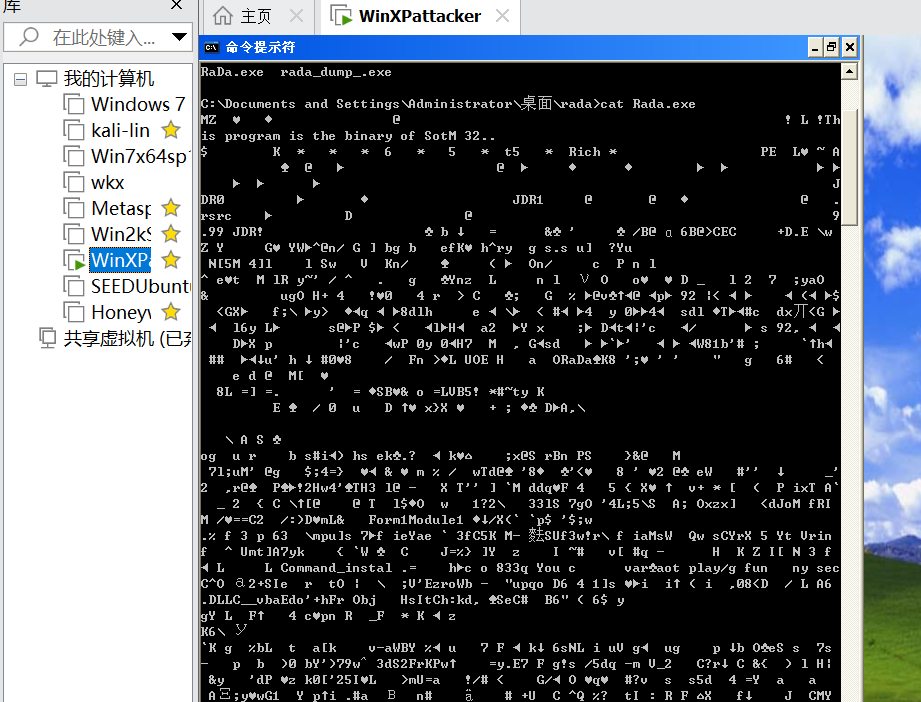Image resolution: width=921 pixels, height=702 pixels.
Task: Toggle favorite star for Honey entry
Action: point(171,312)
